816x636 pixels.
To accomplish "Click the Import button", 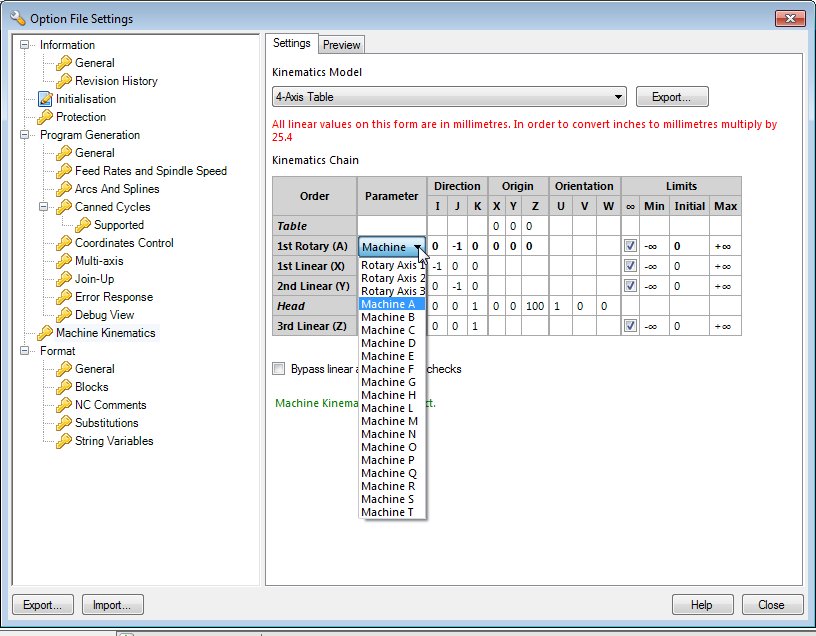I will coord(112,605).
